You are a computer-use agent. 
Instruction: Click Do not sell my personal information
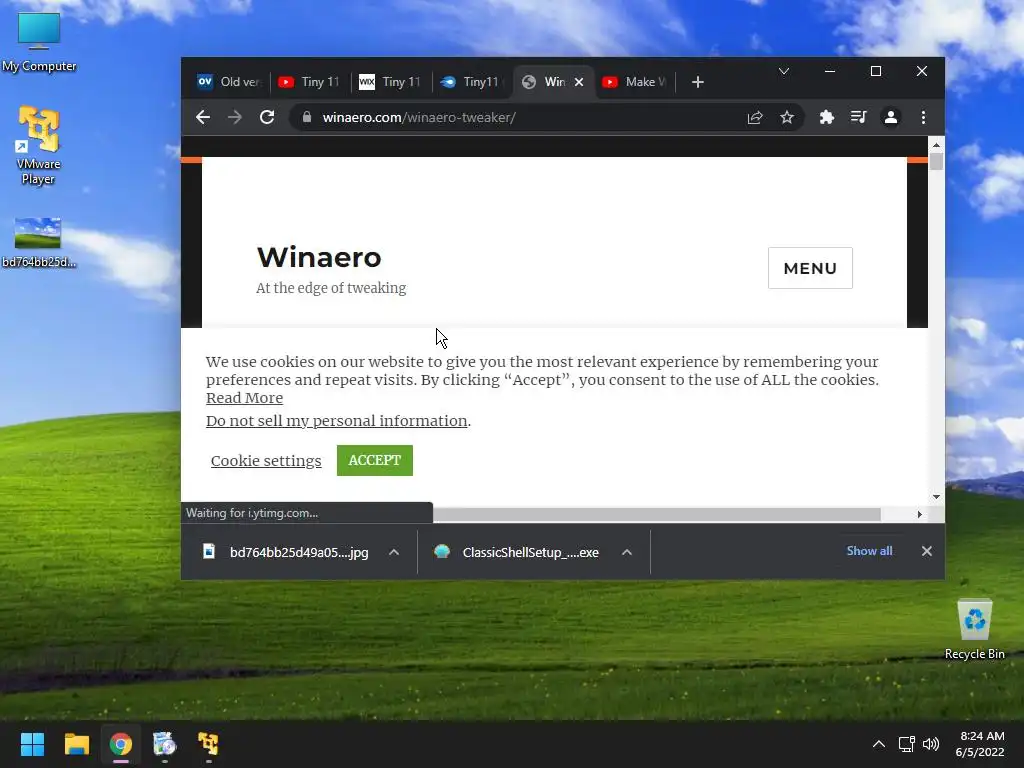click(336, 421)
